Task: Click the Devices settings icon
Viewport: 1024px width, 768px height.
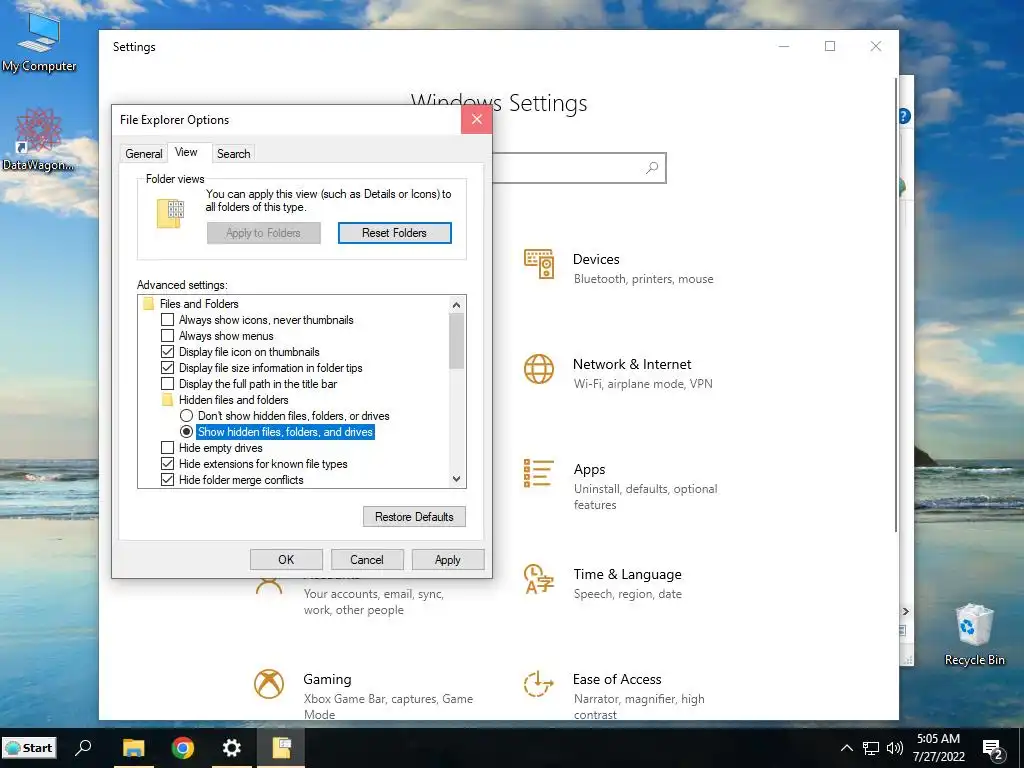Action: pyautogui.click(x=539, y=264)
